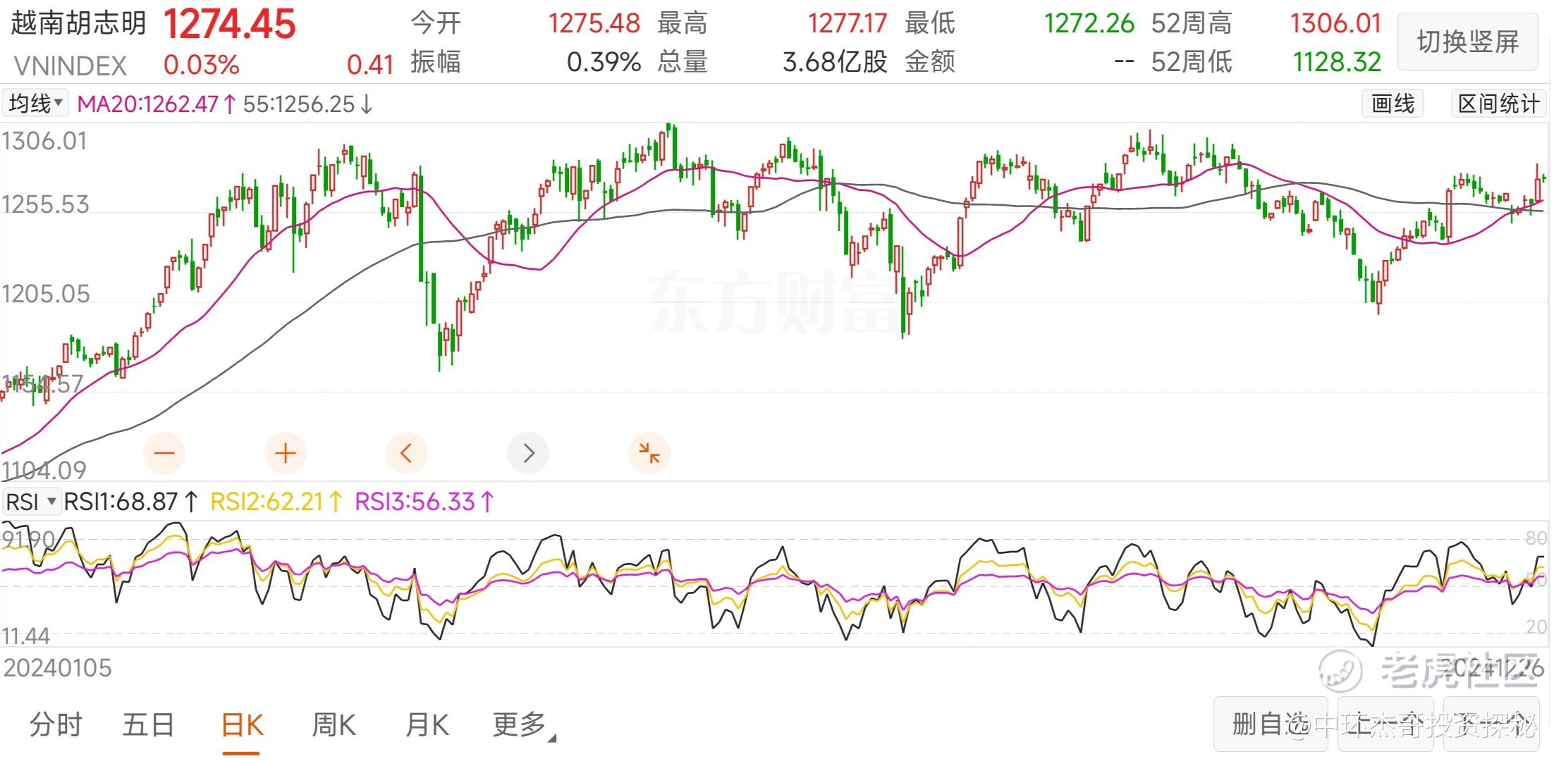Zoom out chart with minus icon
The height and width of the screenshot is (761, 1568).
tap(164, 453)
